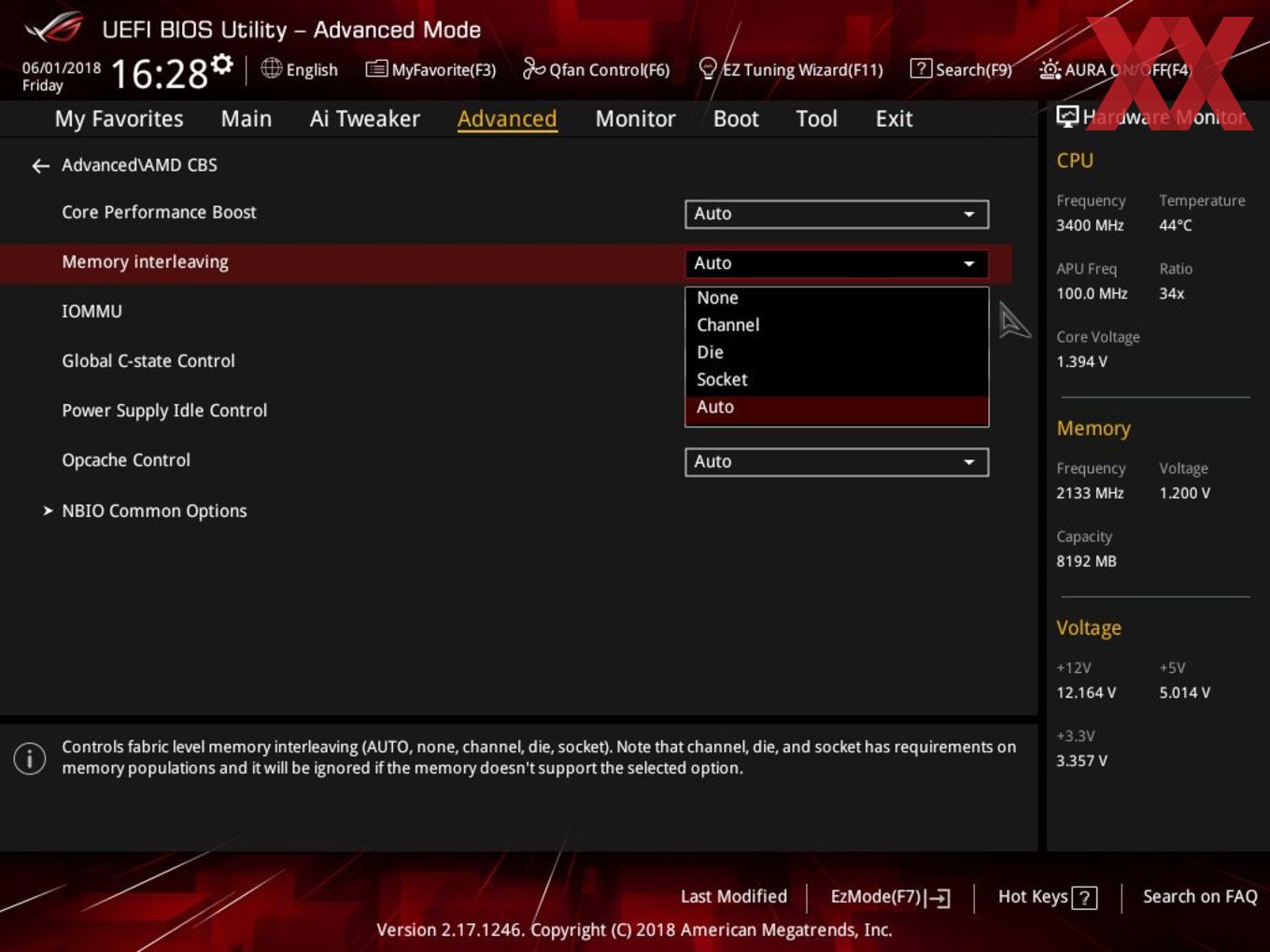Open Search on FAQ link
1270x952 pixels.
[1200, 896]
